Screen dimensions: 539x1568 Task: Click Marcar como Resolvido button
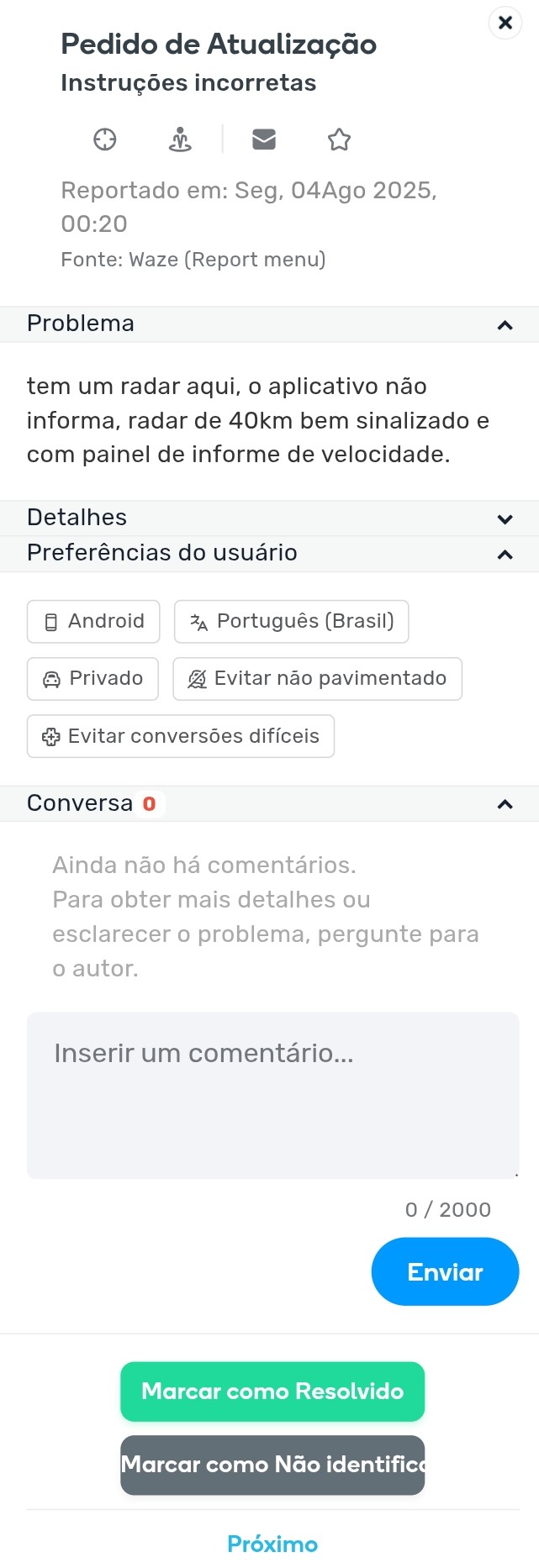point(272,1392)
